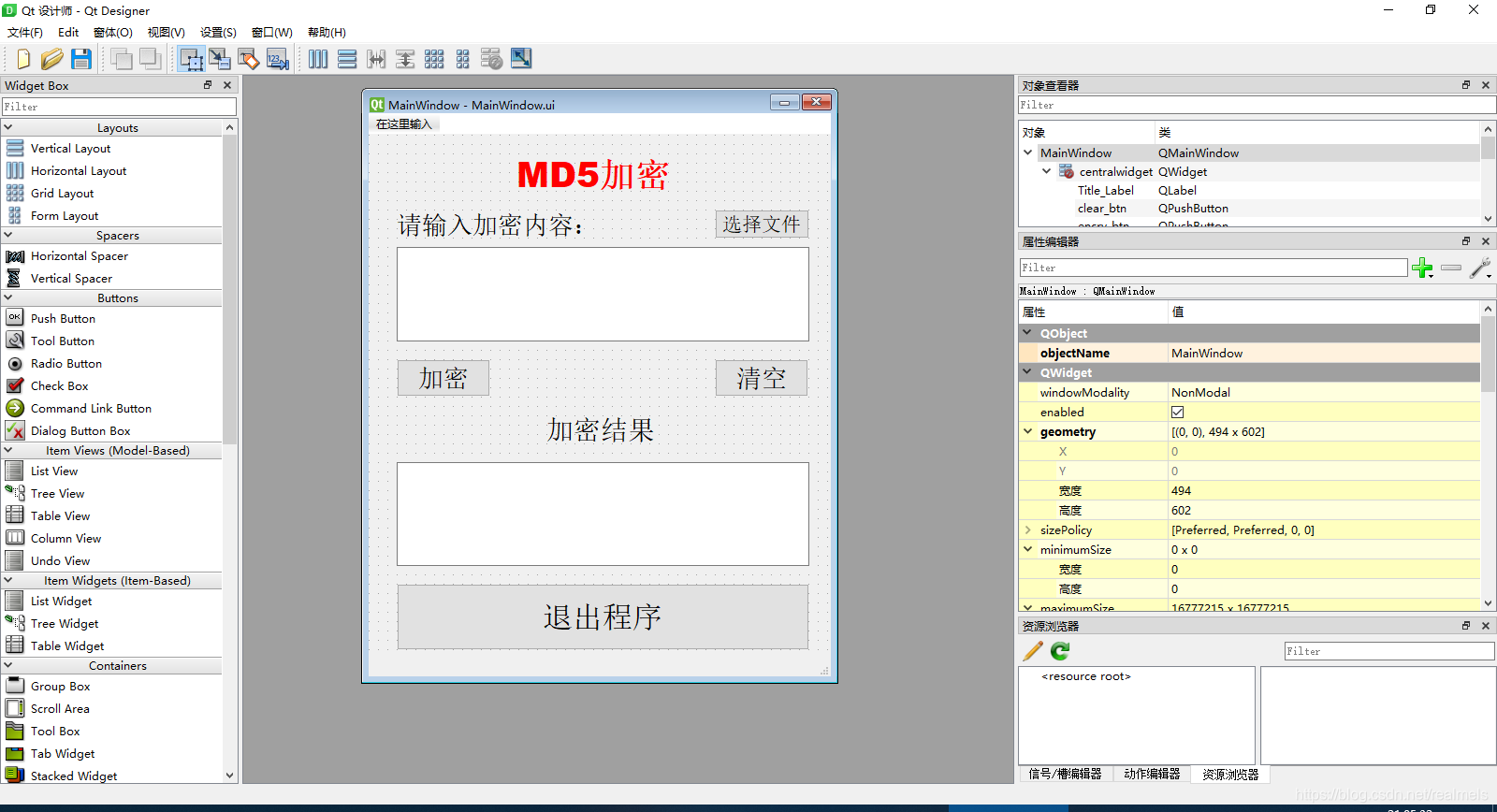Screen dimensions: 1497x812
Task: Apply Lay Out in a Grid icon
Action: coord(434,59)
